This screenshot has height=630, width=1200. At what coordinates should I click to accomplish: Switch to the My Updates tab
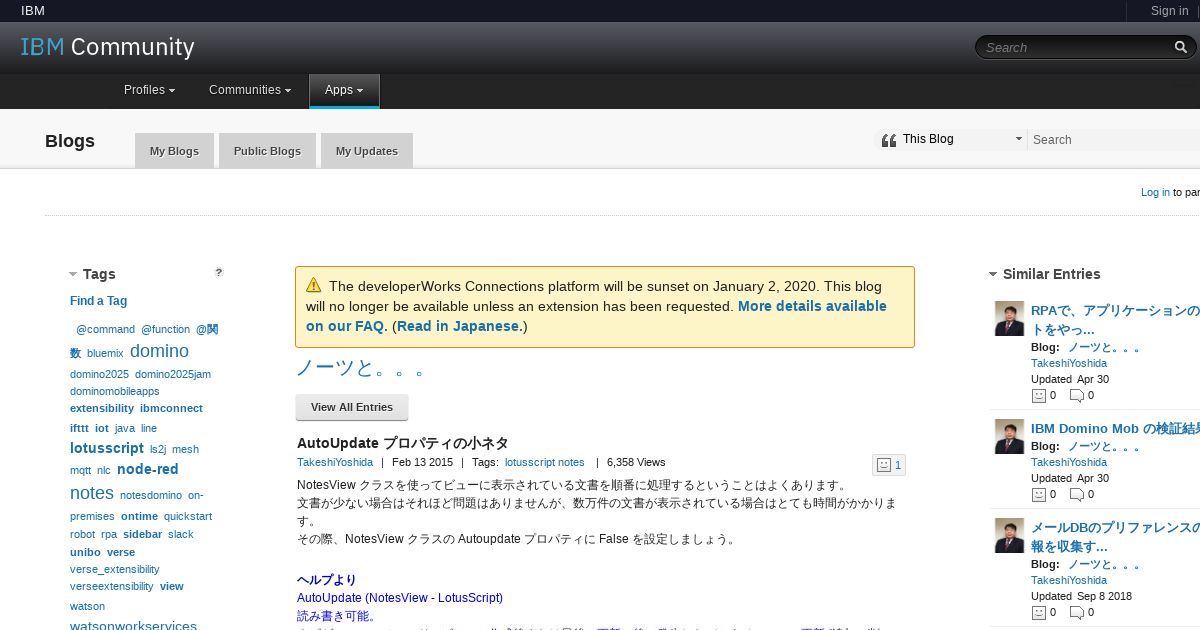point(366,151)
